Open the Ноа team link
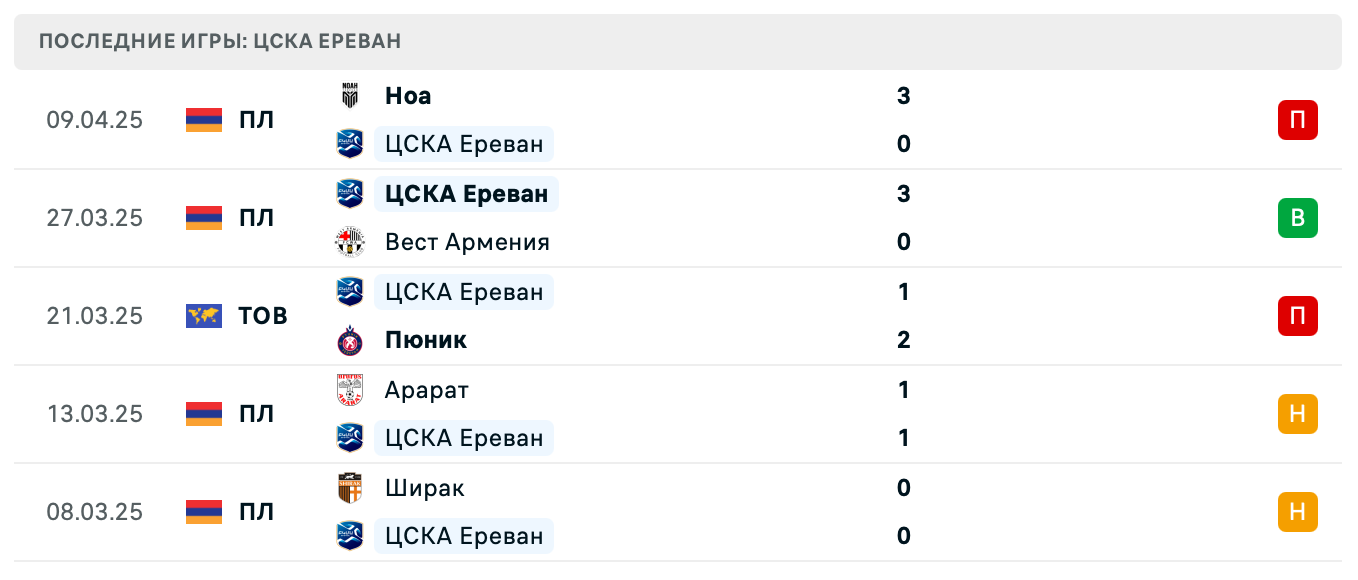This screenshot has width=1358, height=580. 408,96
